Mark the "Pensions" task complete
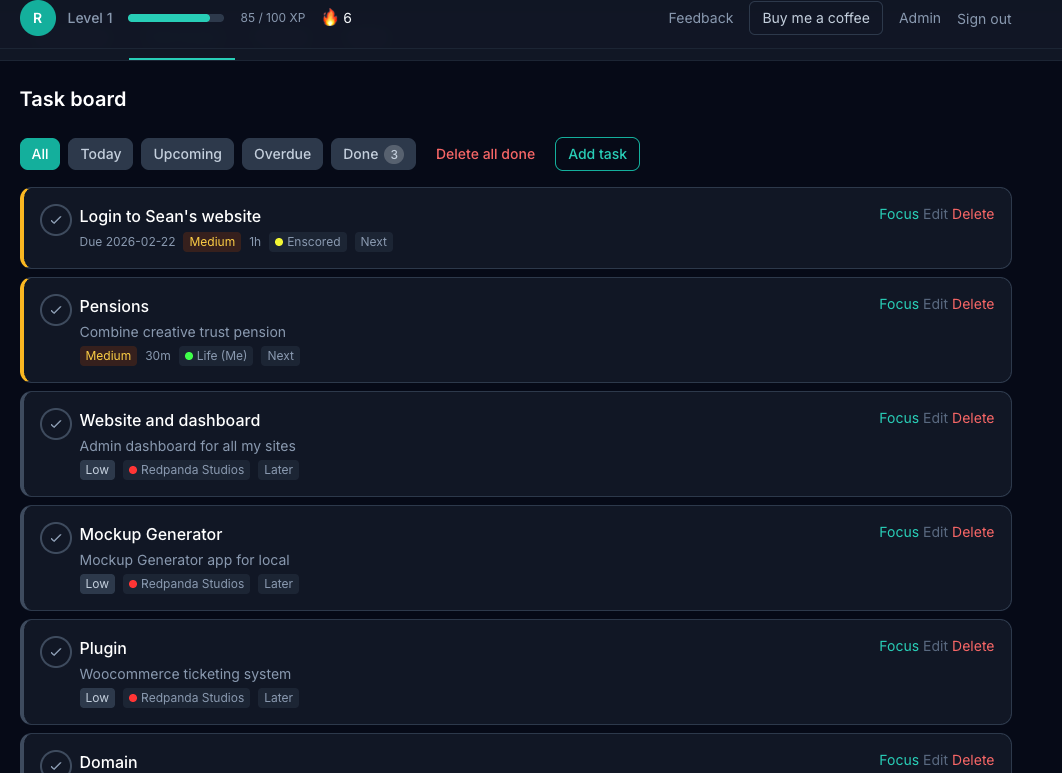 click(x=55, y=310)
